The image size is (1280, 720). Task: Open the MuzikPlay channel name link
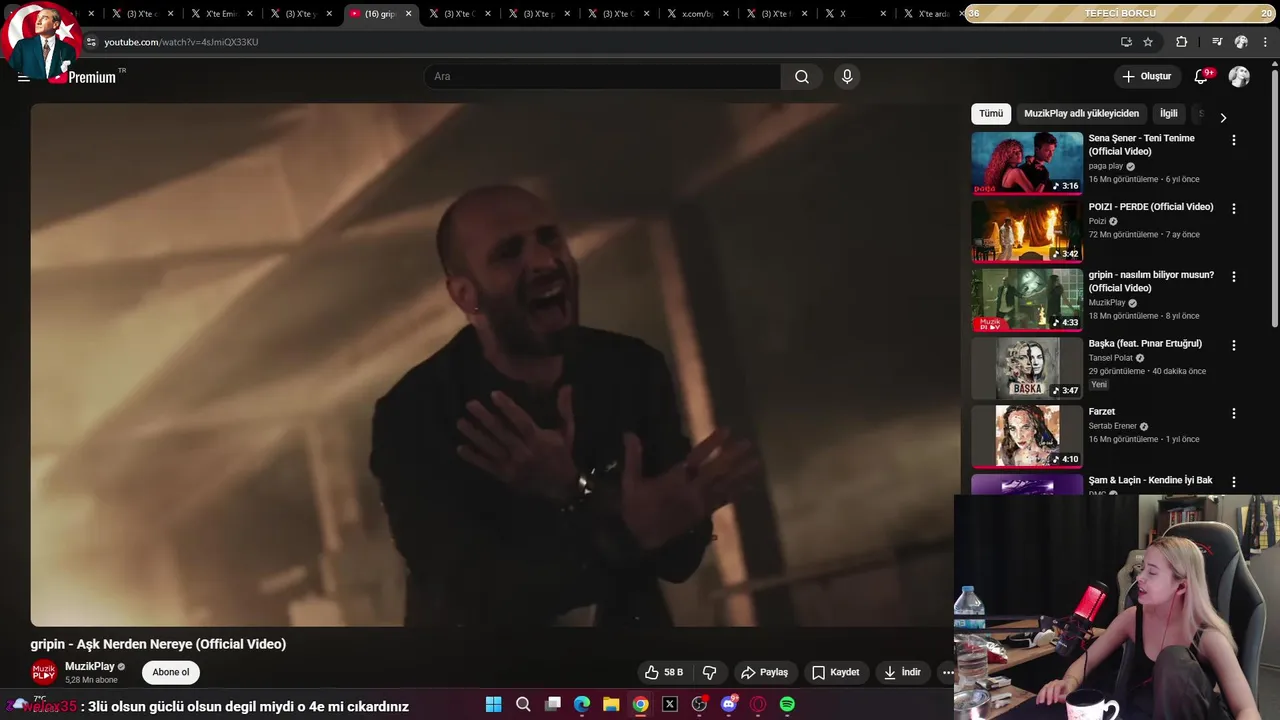(x=90, y=666)
